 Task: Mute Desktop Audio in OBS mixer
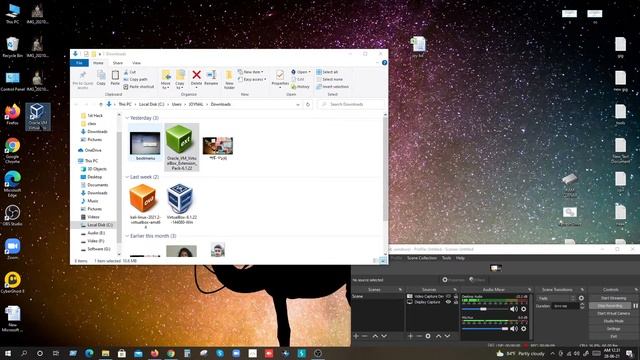click(x=514, y=309)
